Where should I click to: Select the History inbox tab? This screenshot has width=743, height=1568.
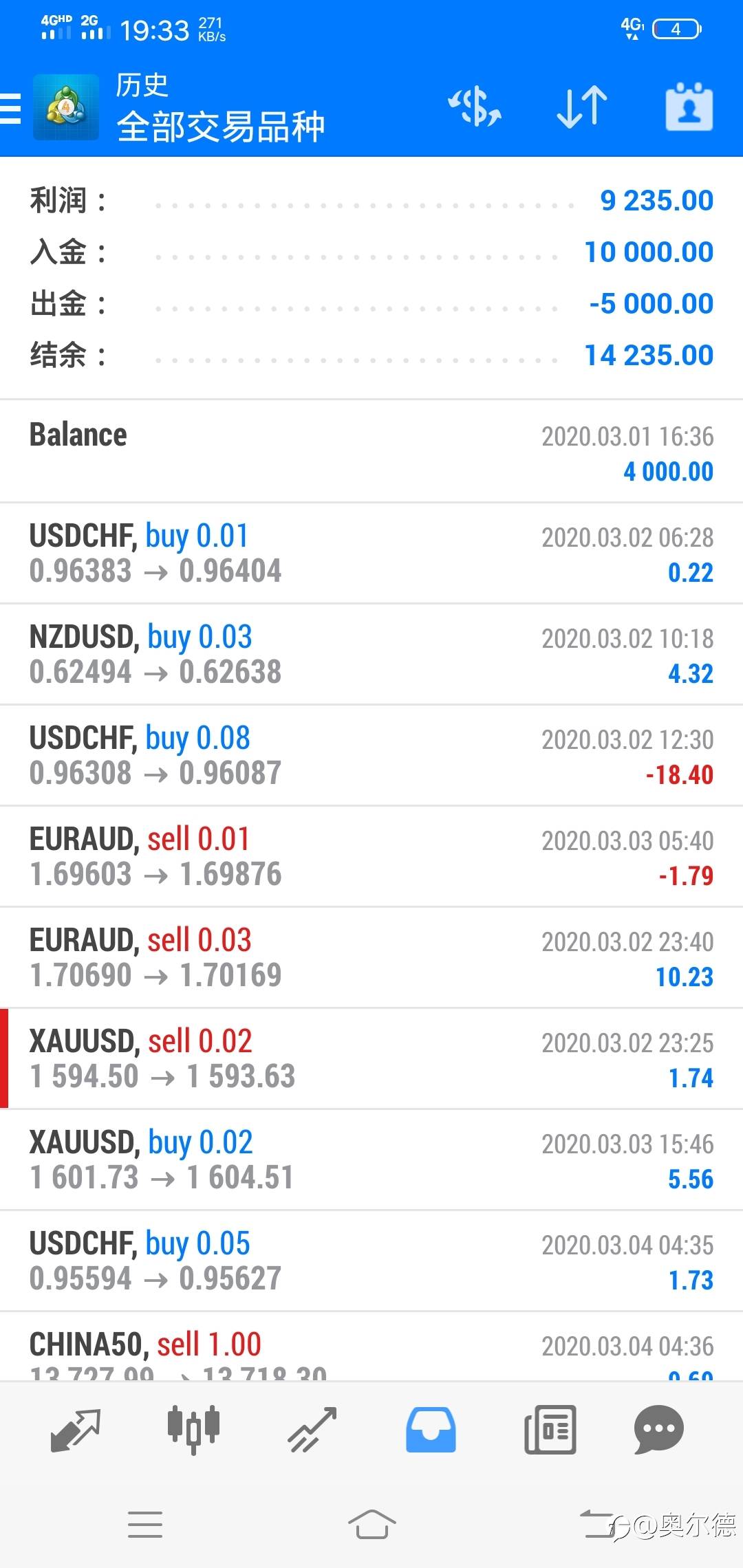[431, 1430]
